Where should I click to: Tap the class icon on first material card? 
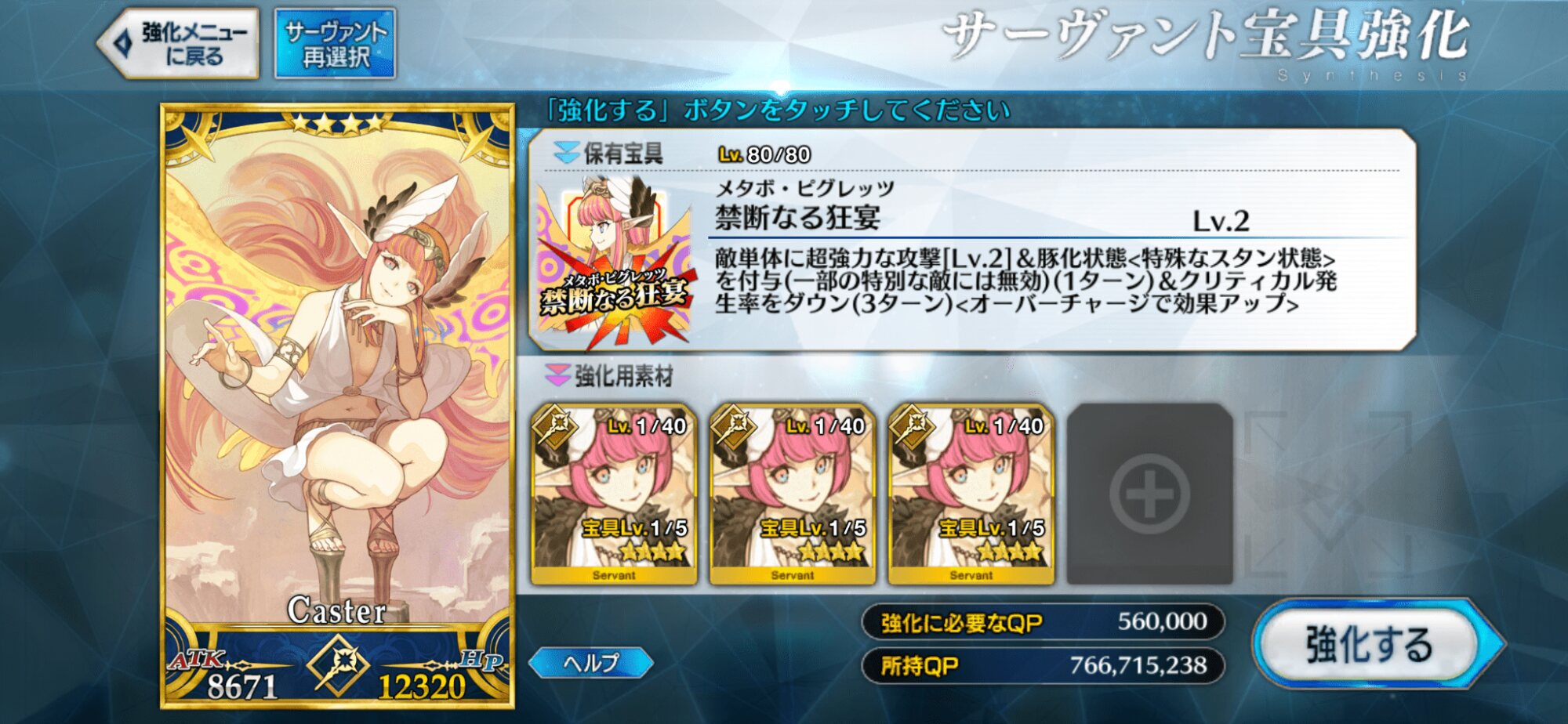point(555,428)
